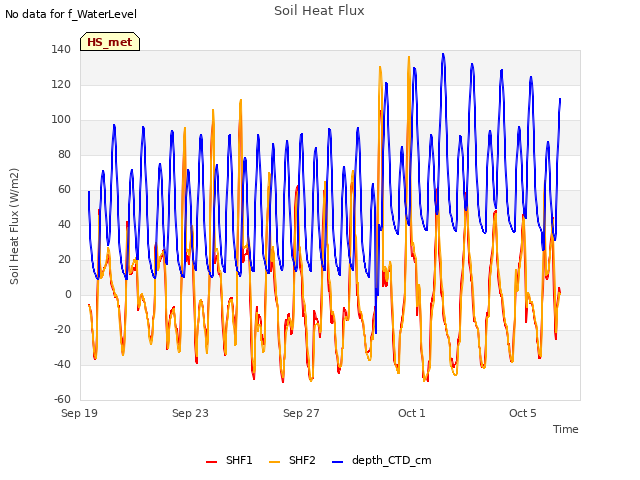Image resolution: width=640 pixels, height=480 pixels.
Task: Click the 60 y-axis tick label
Action: pos(64,189)
